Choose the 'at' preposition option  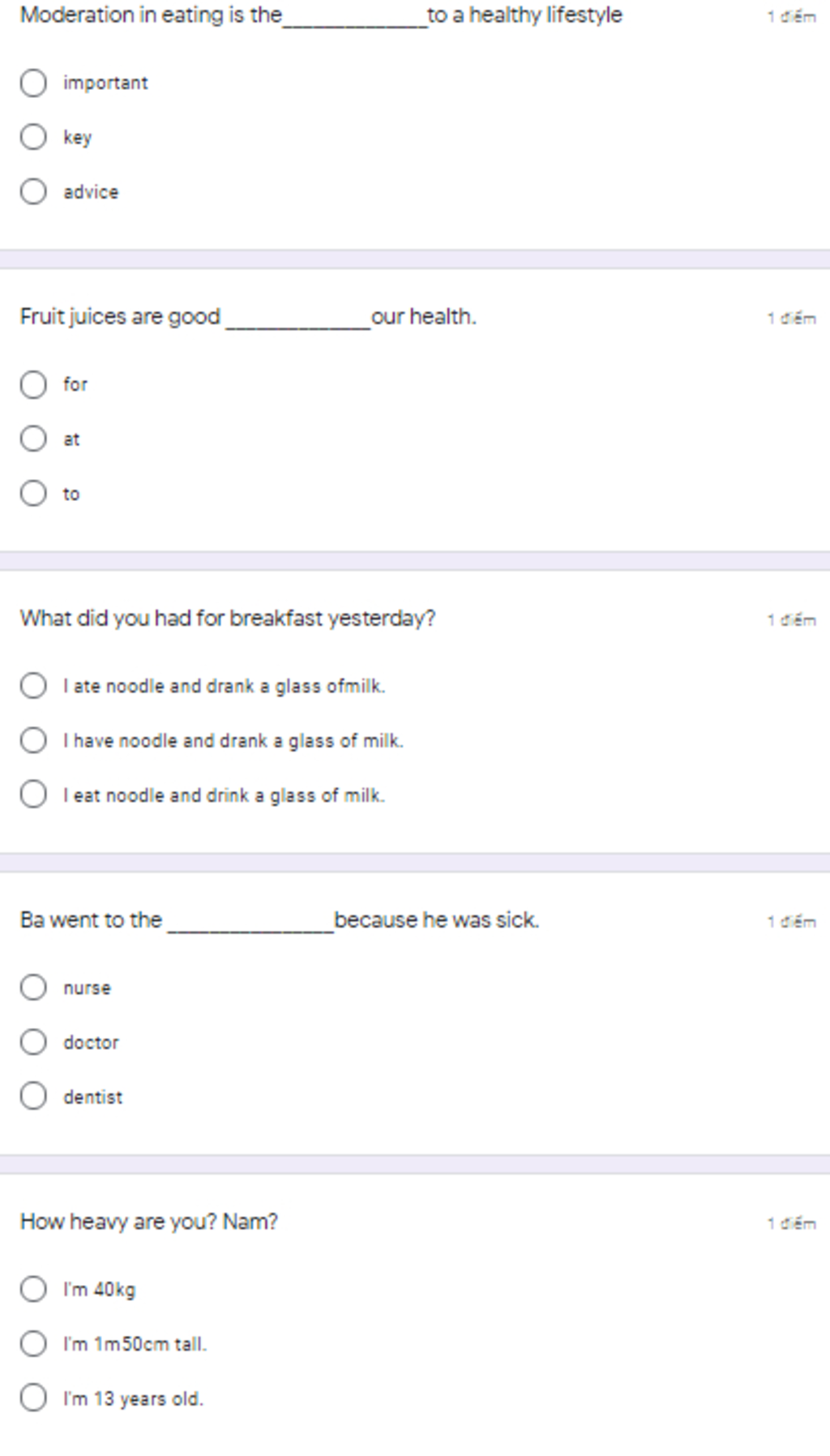coord(33,439)
